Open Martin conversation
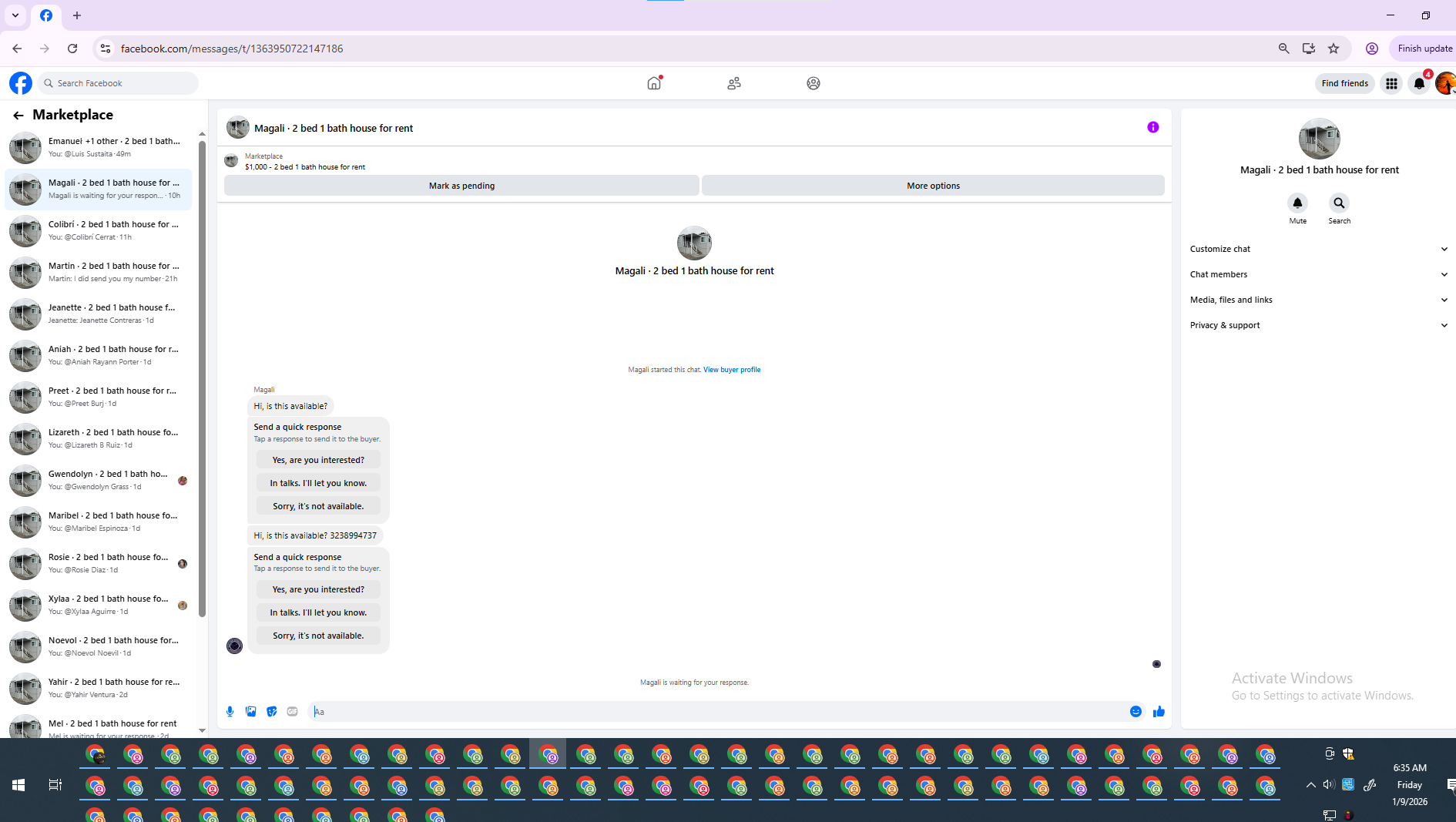Image resolution: width=1456 pixels, height=822 pixels. click(99, 272)
